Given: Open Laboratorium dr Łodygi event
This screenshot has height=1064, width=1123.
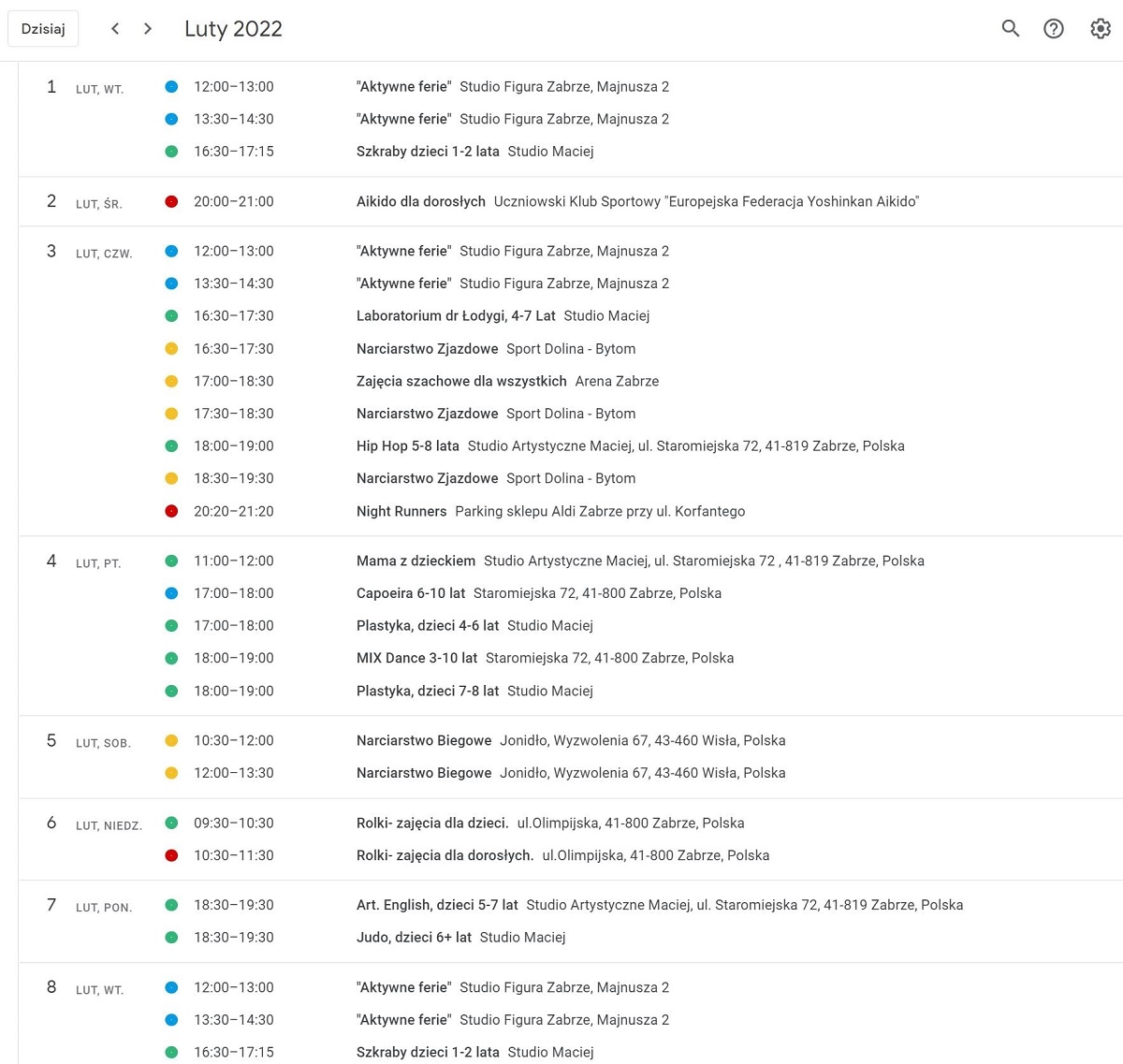Looking at the screenshot, I should click(456, 316).
